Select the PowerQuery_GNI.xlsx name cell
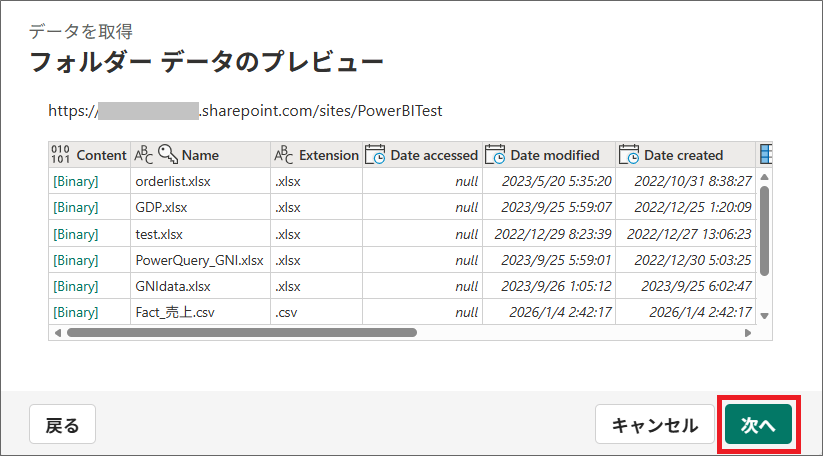The width and height of the screenshot is (823, 456). coord(199,260)
